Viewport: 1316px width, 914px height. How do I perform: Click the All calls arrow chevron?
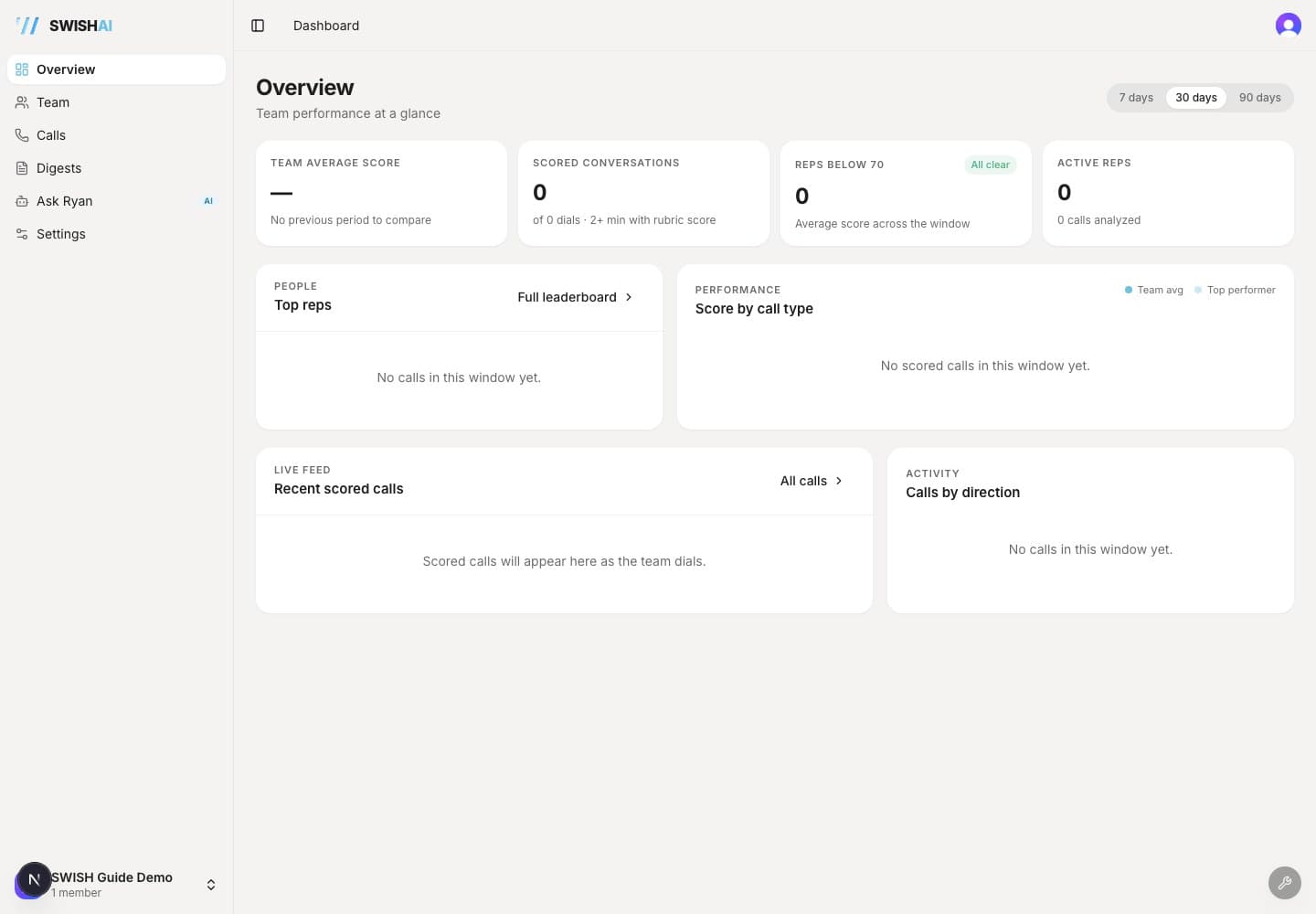[839, 481]
